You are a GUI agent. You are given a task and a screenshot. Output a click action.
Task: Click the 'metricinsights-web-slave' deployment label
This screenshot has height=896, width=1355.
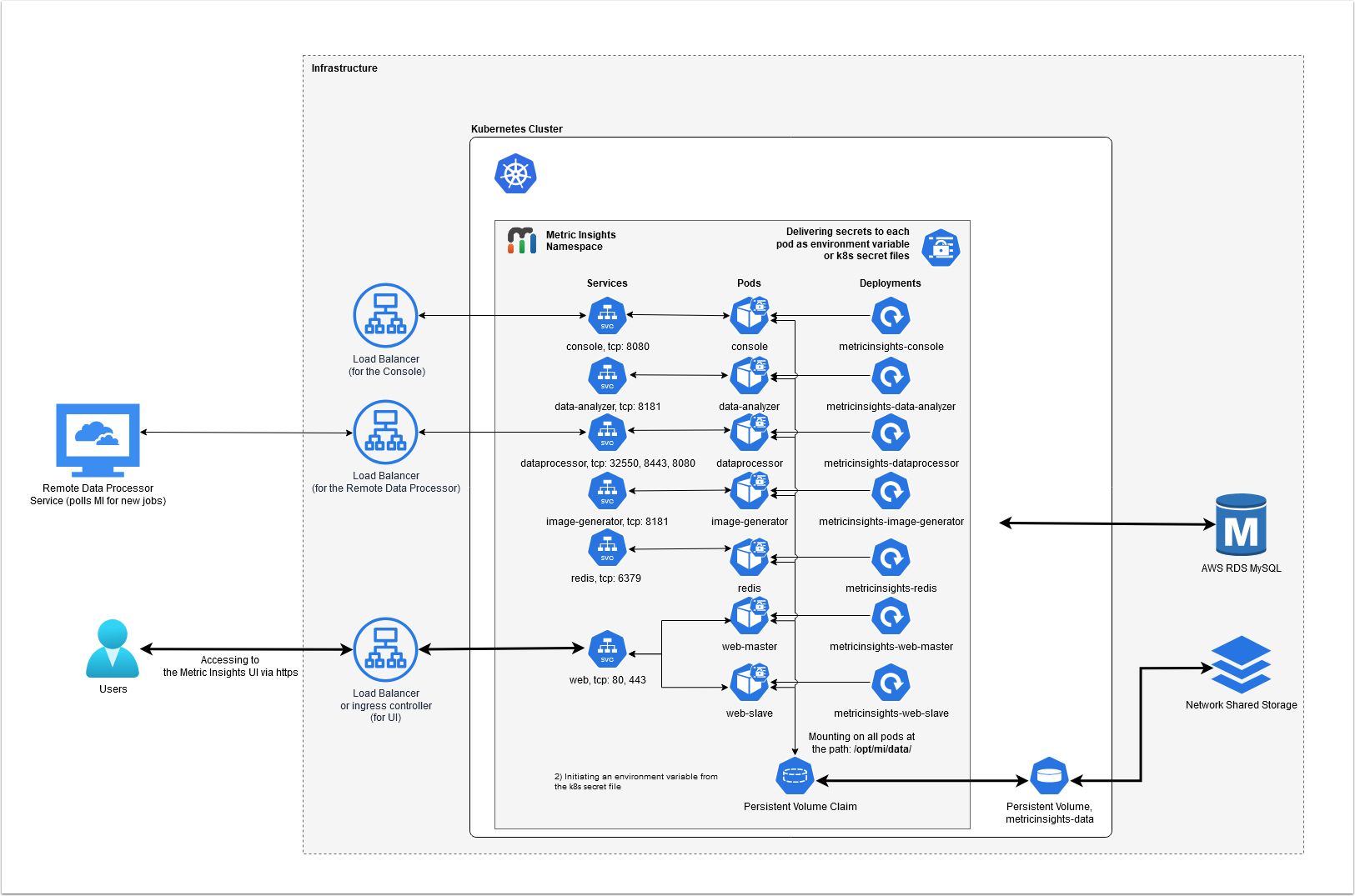[x=891, y=713]
